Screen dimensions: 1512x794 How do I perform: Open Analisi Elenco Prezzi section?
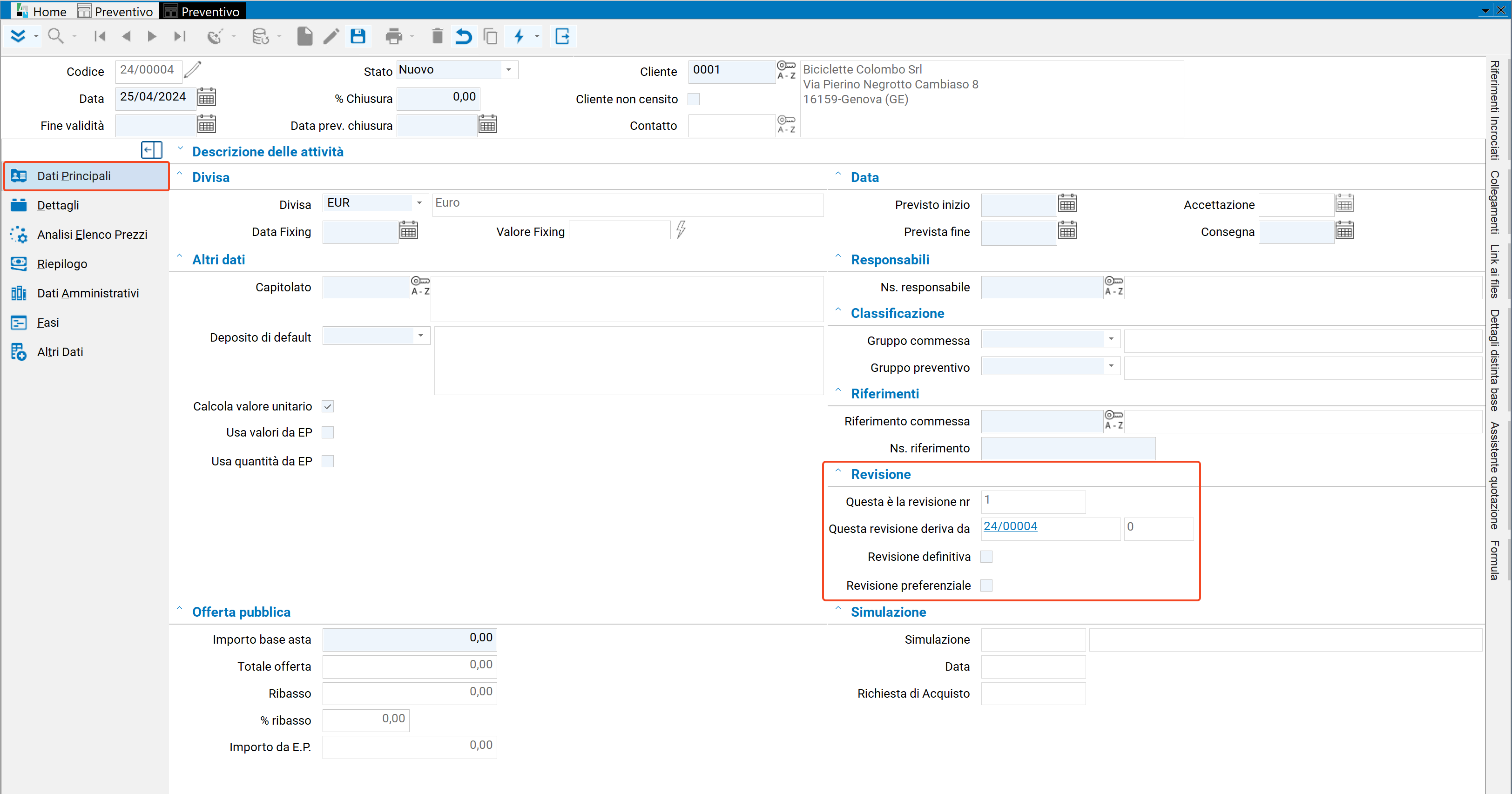[86, 235]
